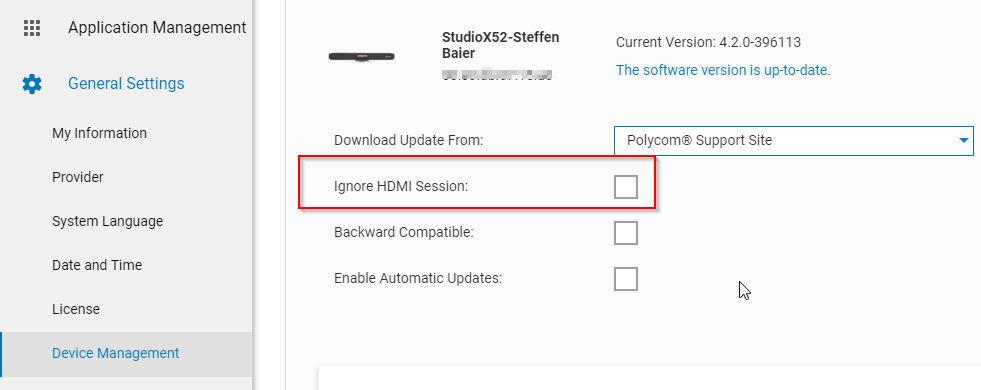This screenshot has width=981, height=390.
Task: Check the Enable Automatic Updates box
Action: tap(626, 279)
